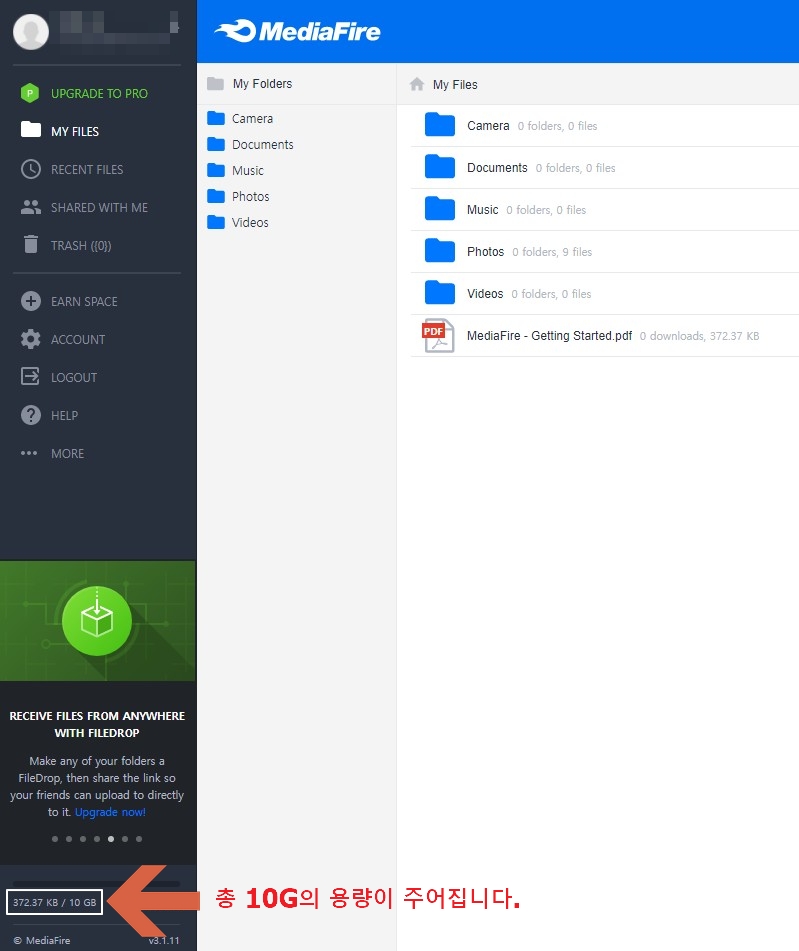Click '0 folders, 9 files' Photos details

click(x=552, y=252)
